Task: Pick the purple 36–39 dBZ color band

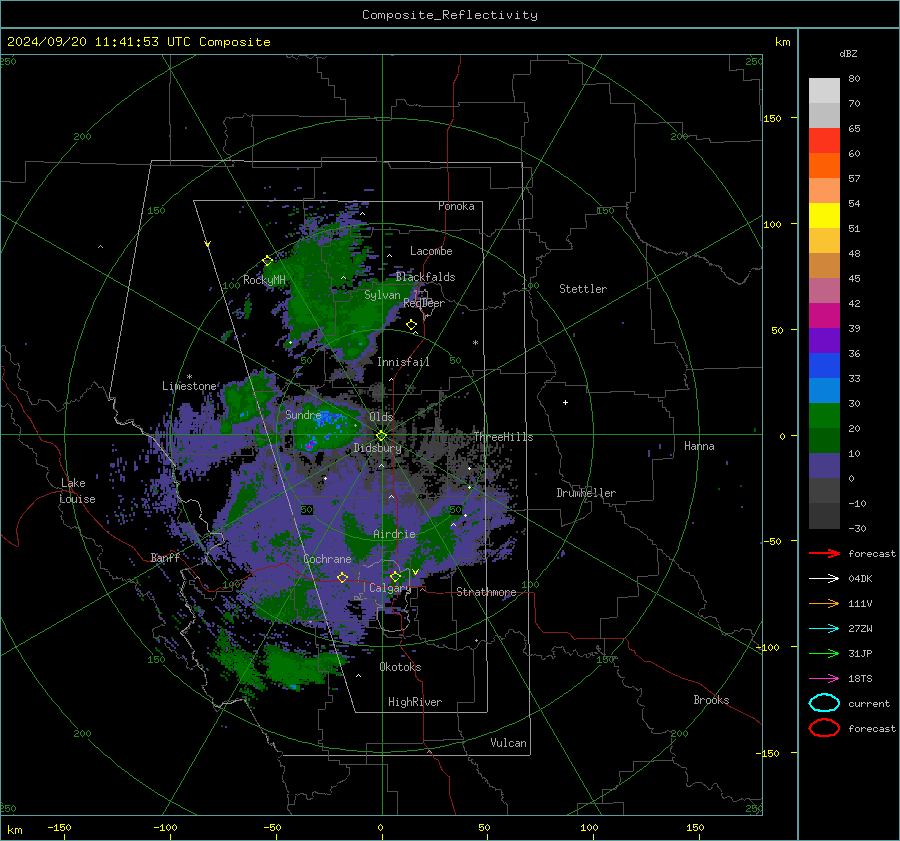Action: click(824, 340)
